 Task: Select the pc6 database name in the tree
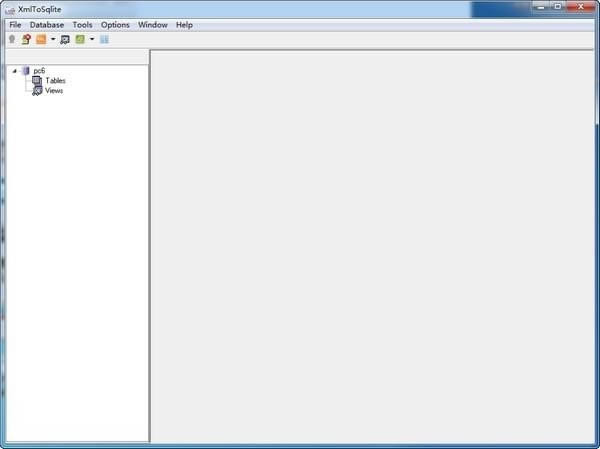(39, 71)
